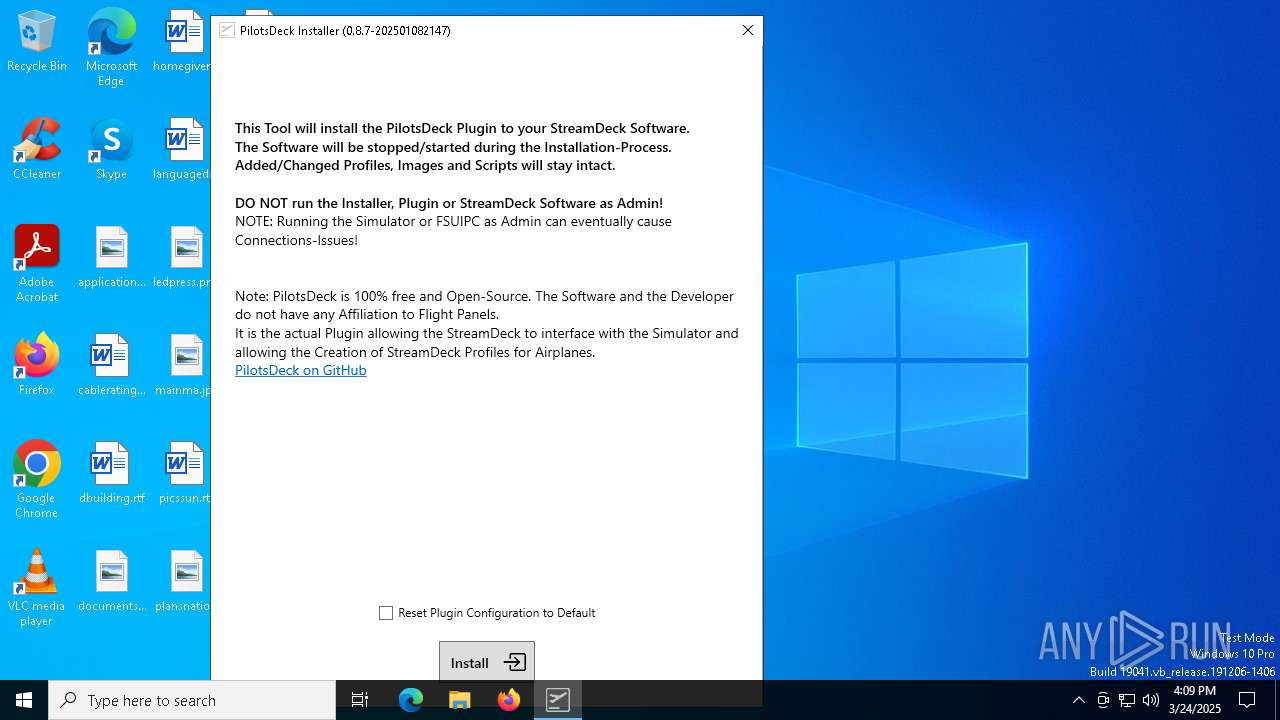The width and height of the screenshot is (1280, 720).
Task: Open network status tray icon
Action: point(1127,700)
